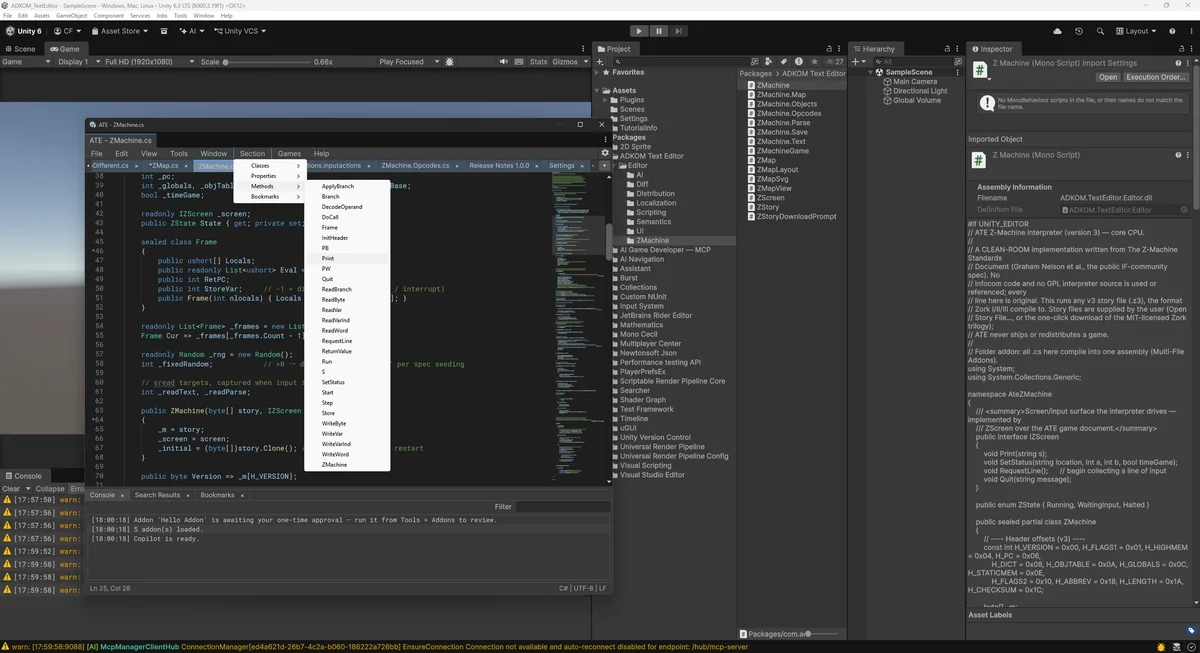Start Play mode with the Play button
The height and width of the screenshot is (653, 1200).
click(x=640, y=31)
